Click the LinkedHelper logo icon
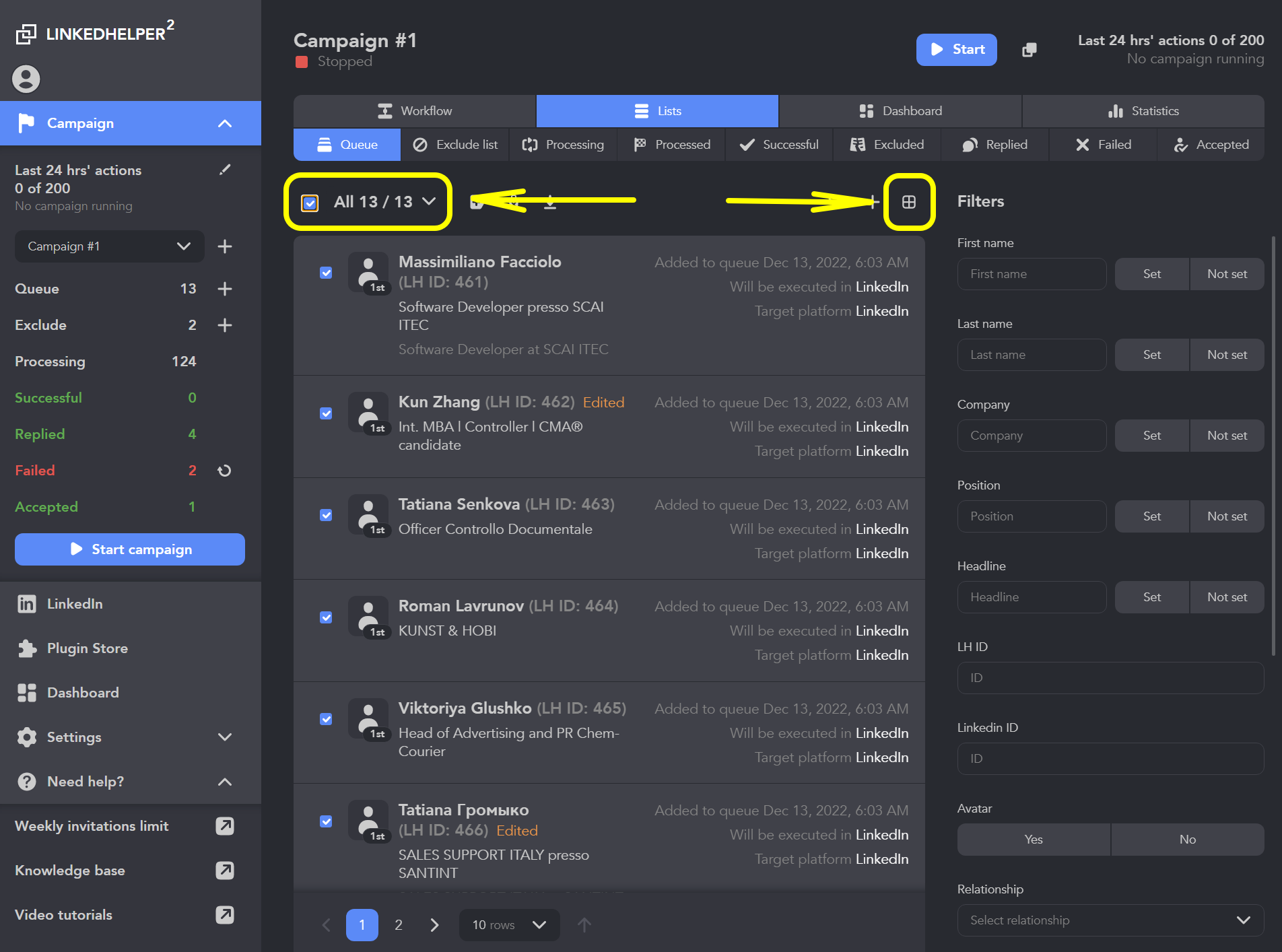This screenshot has width=1282, height=952. coord(26,34)
